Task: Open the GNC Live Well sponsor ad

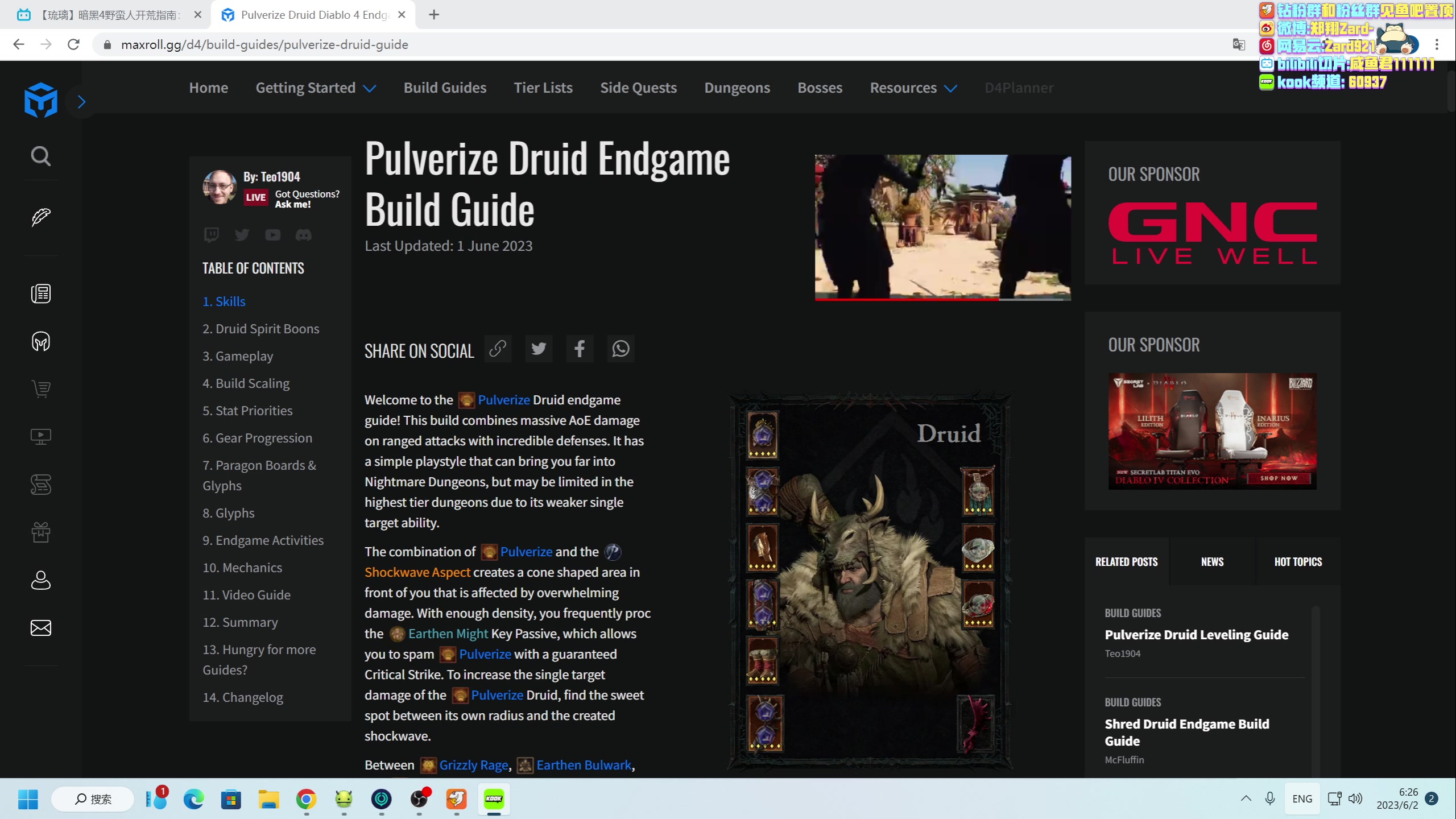Action: click(1213, 234)
